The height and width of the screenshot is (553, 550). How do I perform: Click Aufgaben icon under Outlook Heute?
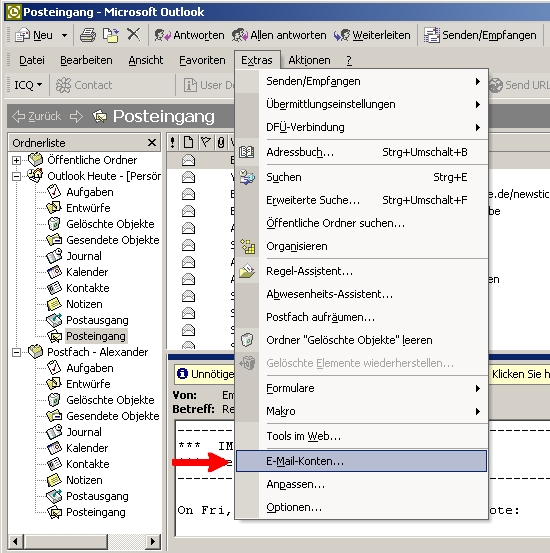tap(54, 192)
